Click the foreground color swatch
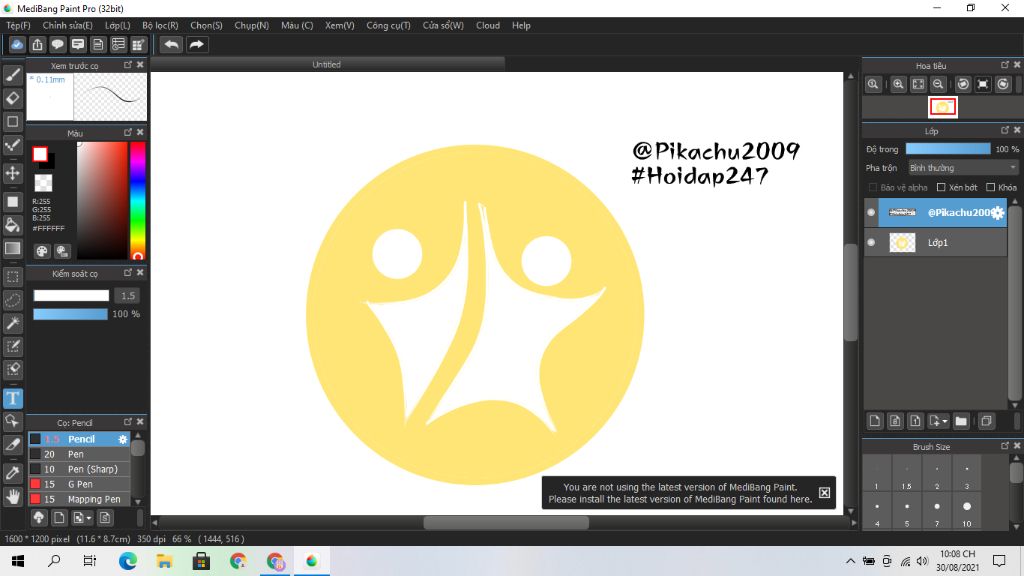1024x576 pixels. point(40,154)
